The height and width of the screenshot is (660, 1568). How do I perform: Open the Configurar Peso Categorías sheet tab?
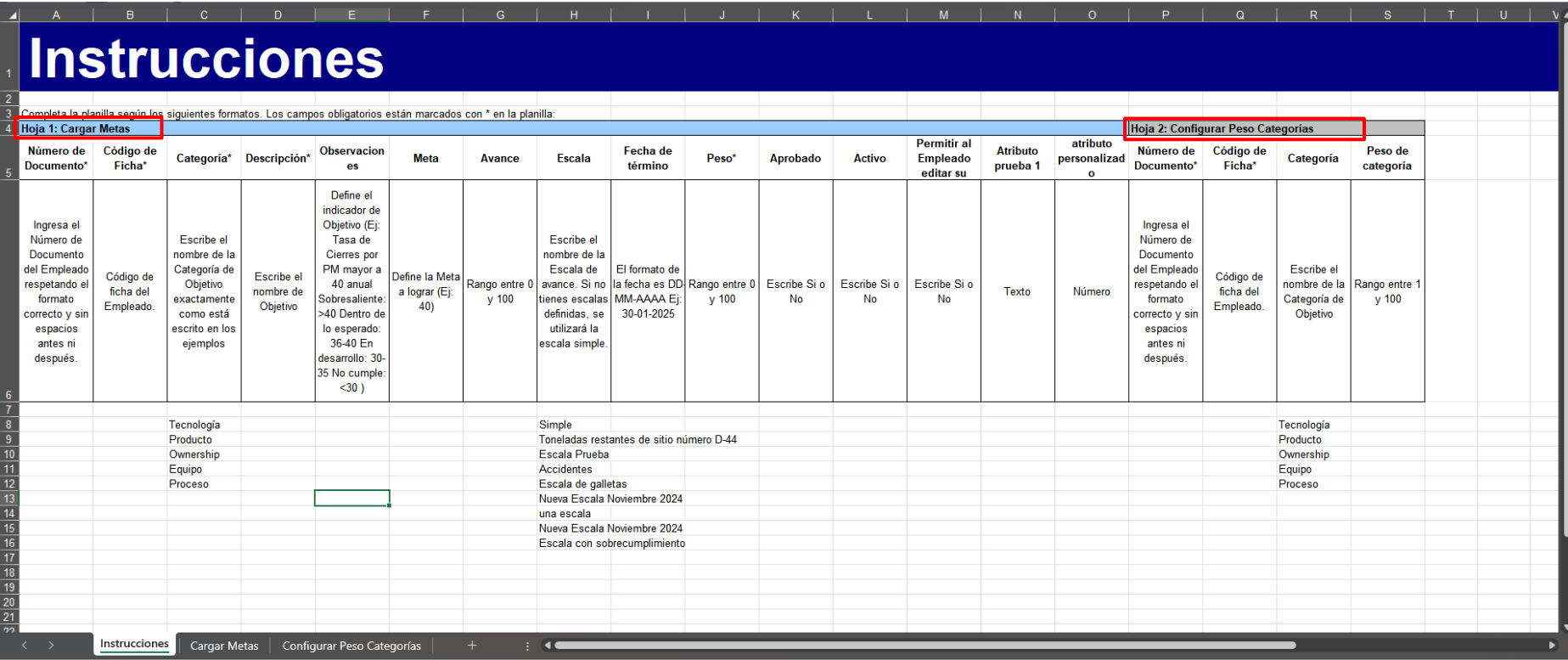point(351,646)
